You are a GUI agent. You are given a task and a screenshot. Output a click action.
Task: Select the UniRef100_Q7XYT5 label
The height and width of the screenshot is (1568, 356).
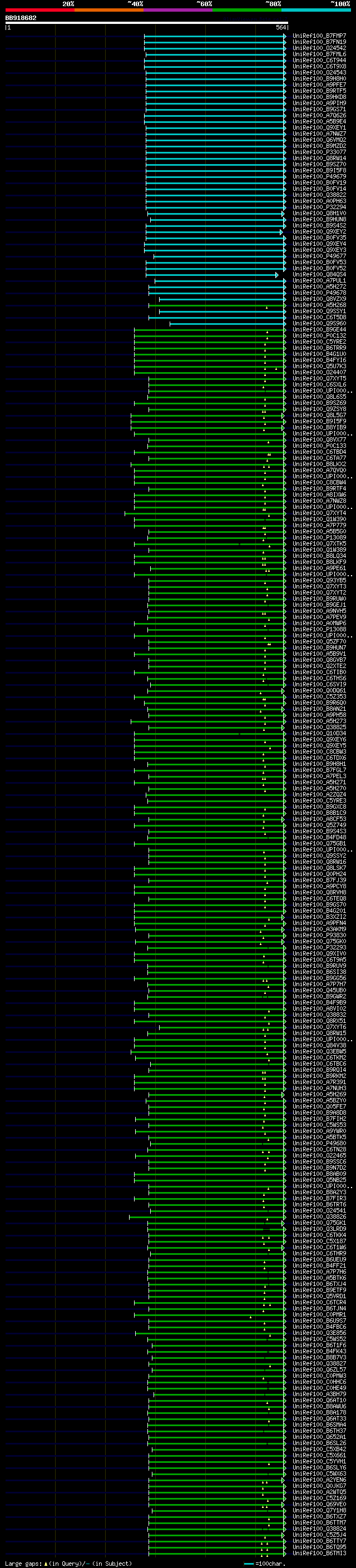pyautogui.click(x=319, y=379)
